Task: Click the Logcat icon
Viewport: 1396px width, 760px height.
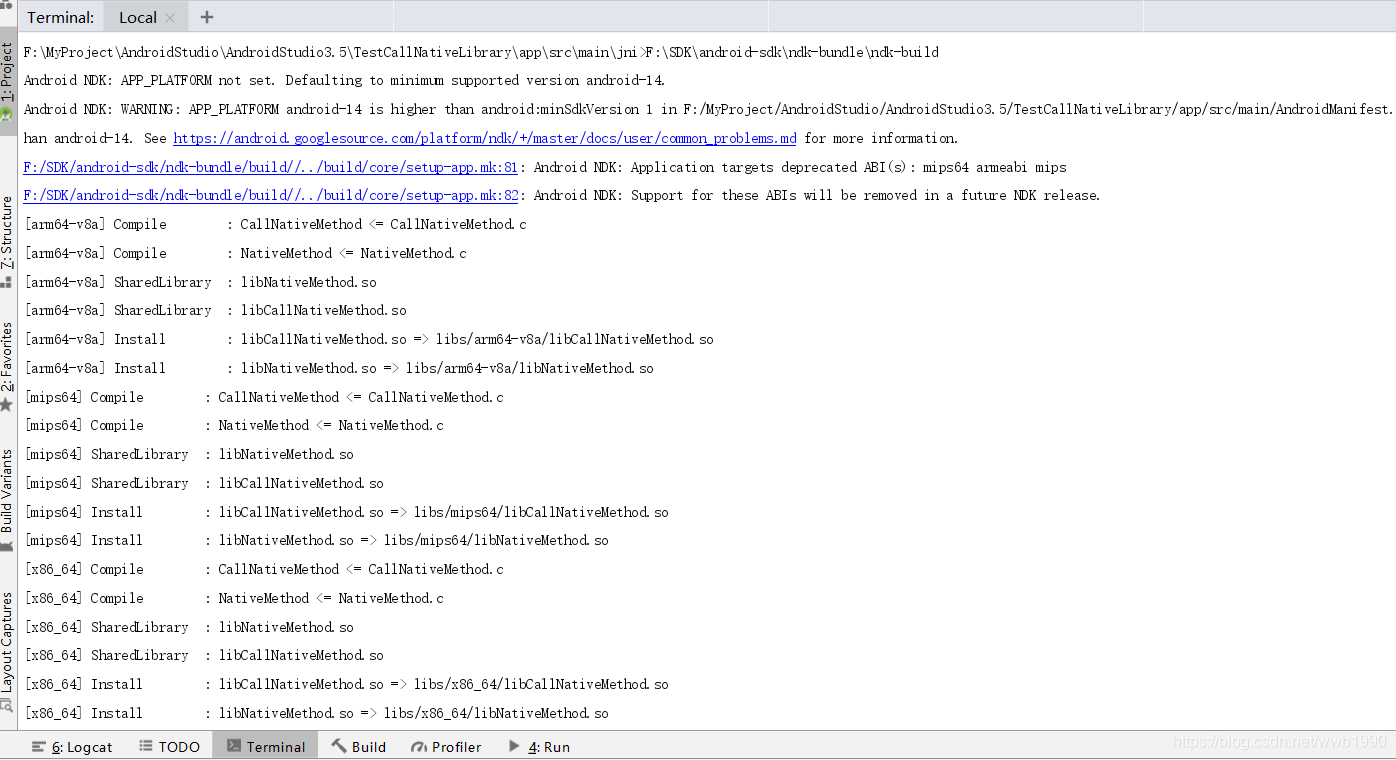Action: pos(39,747)
